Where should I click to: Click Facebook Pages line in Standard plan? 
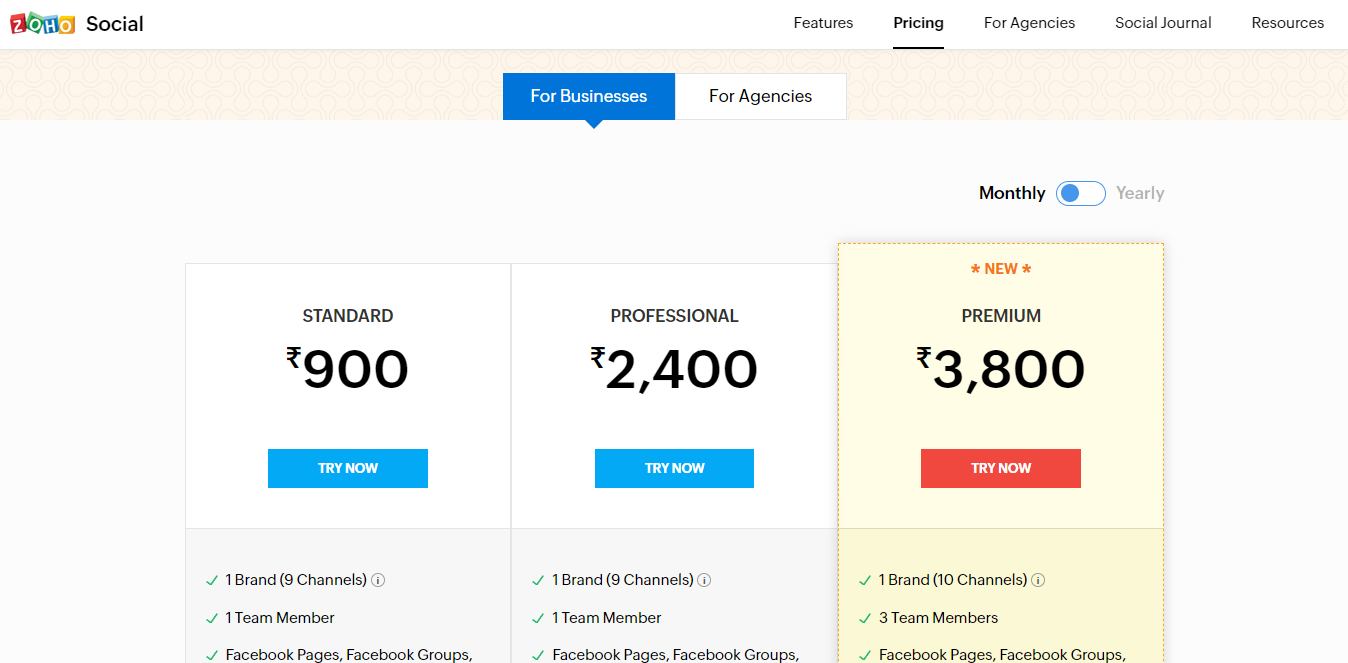click(x=349, y=655)
